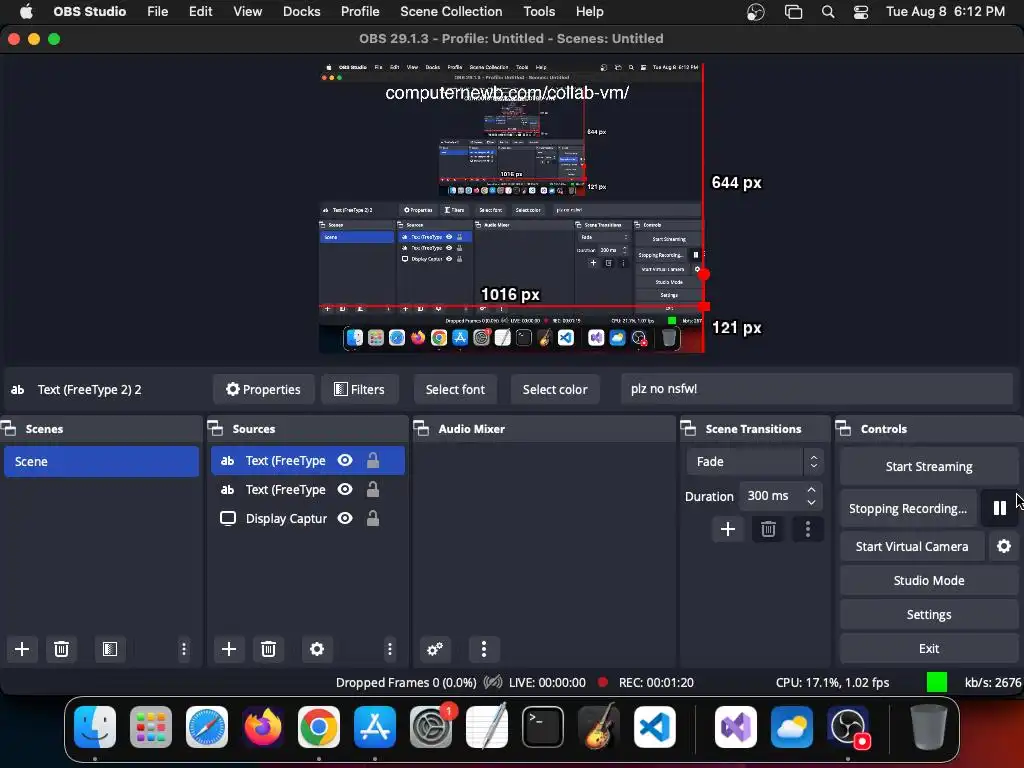Screen dimensions: 1024x768
Task: Float the Controls dock panel icon
Action: click(x=843, y=428)
